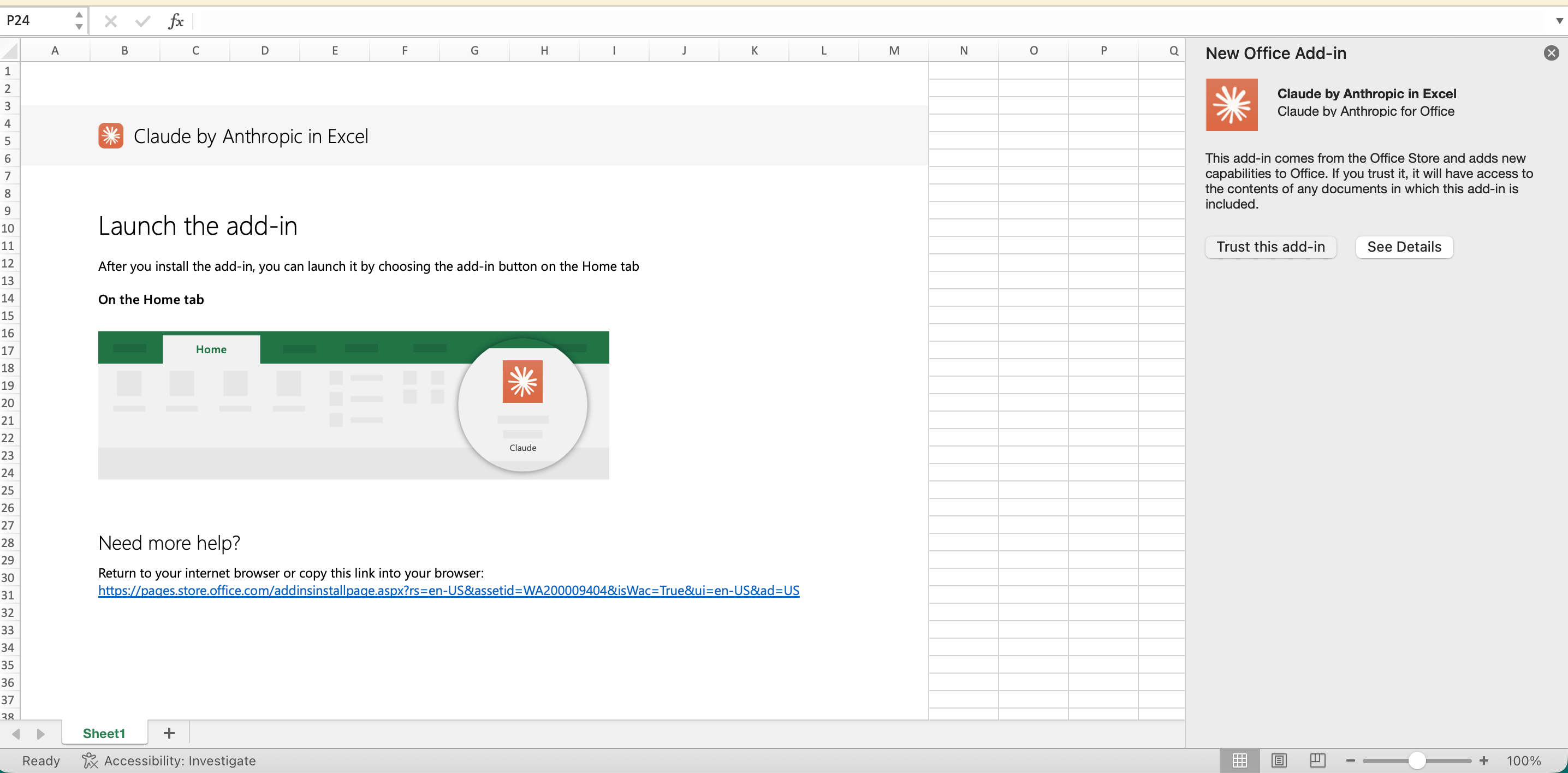Expand the formula bar dropdown arrow

click(x=1559, y=21)
